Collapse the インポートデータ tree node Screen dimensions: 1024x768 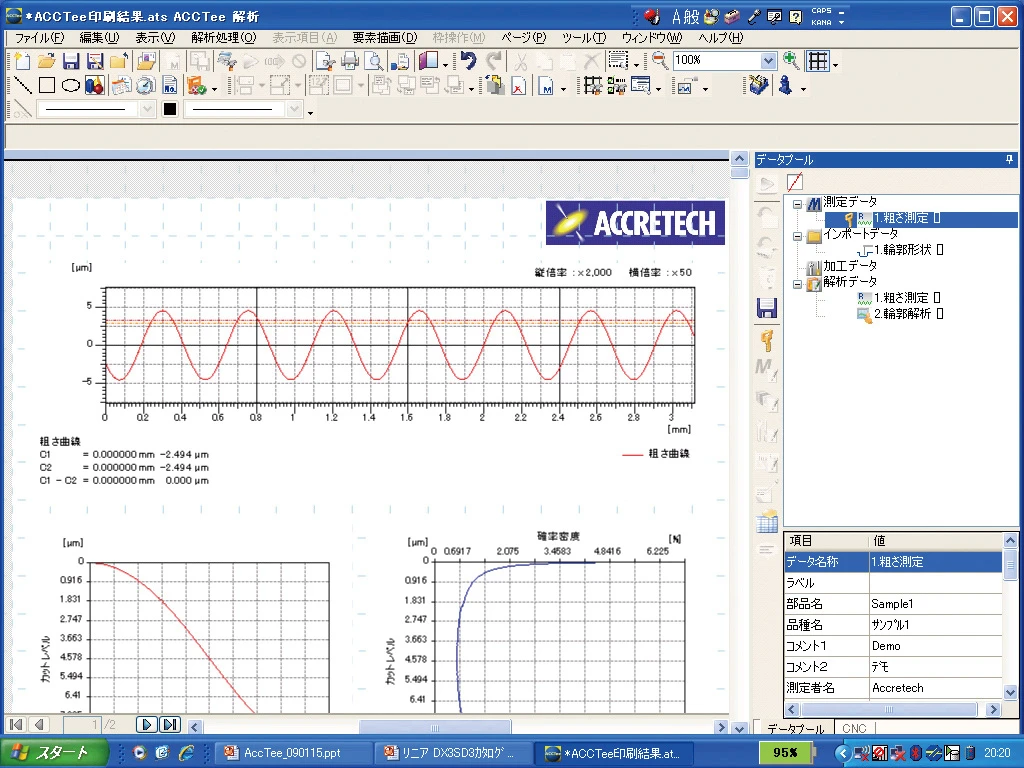pos(797,236)
